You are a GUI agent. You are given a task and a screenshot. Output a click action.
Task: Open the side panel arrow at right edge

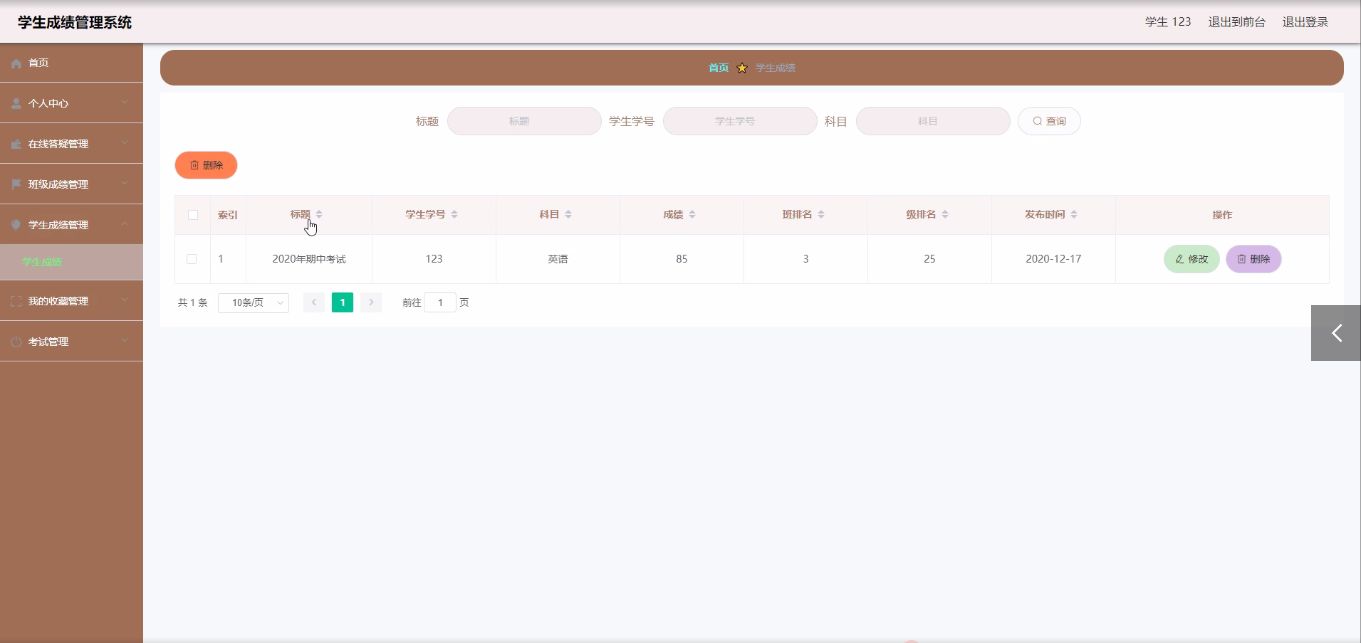(x=1336, y=333)
